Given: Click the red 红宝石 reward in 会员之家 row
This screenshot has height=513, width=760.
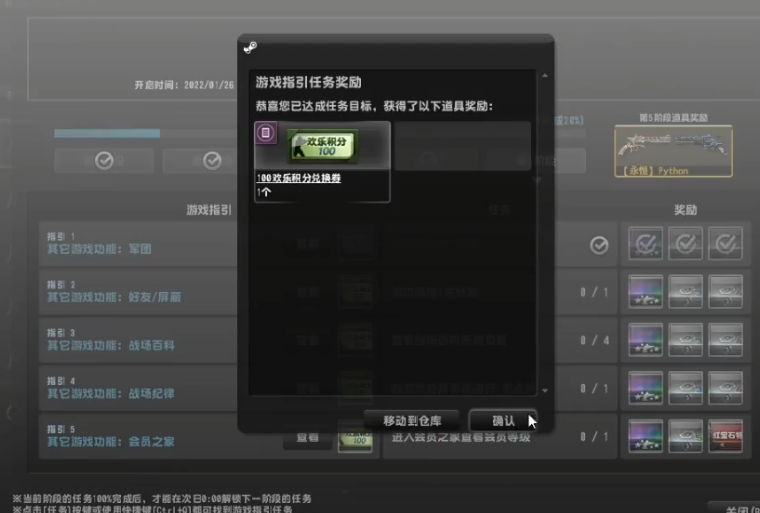Looking at the screenshot, I should point(725,436).
